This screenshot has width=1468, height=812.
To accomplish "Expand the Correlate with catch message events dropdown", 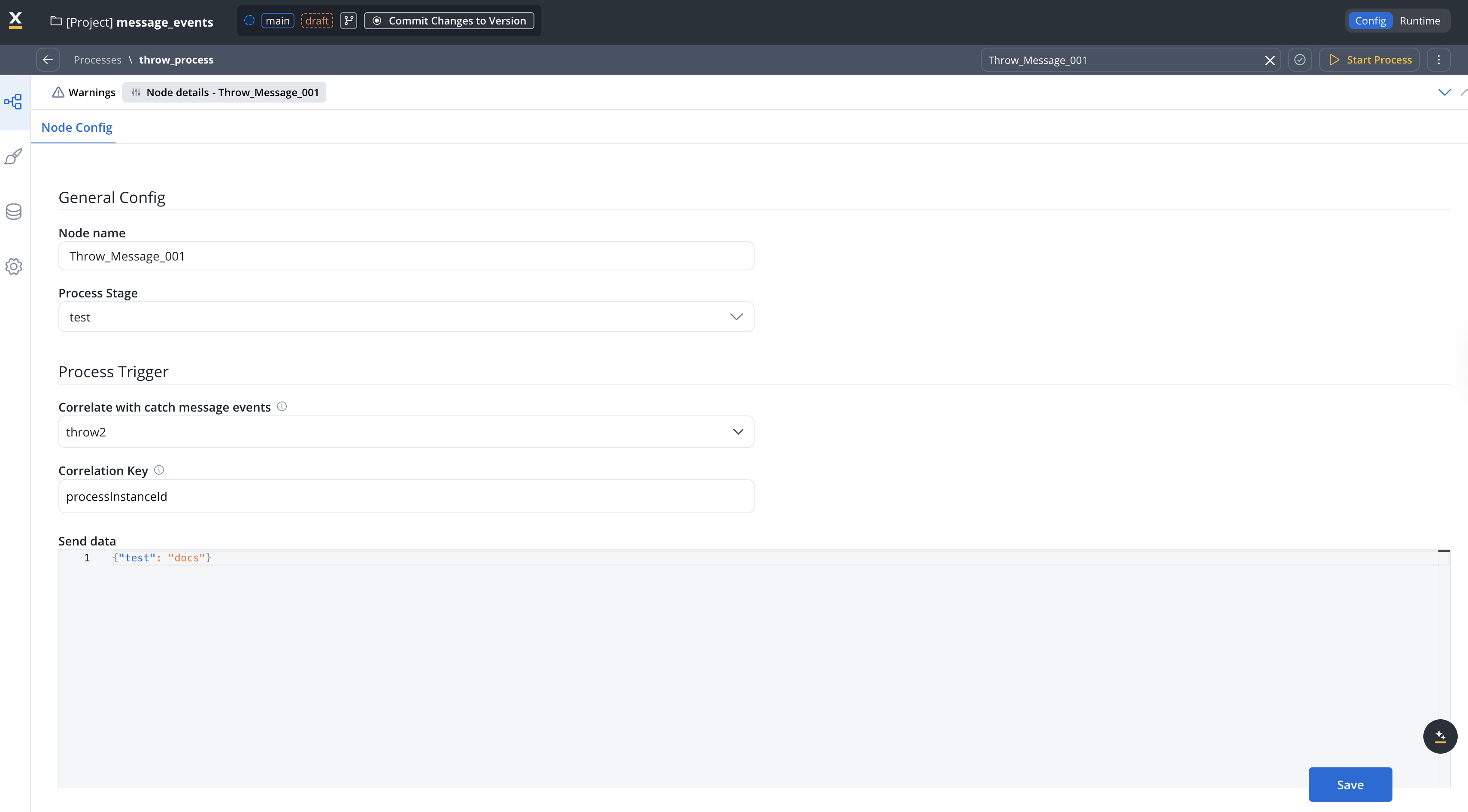I will tap(406, 432).
